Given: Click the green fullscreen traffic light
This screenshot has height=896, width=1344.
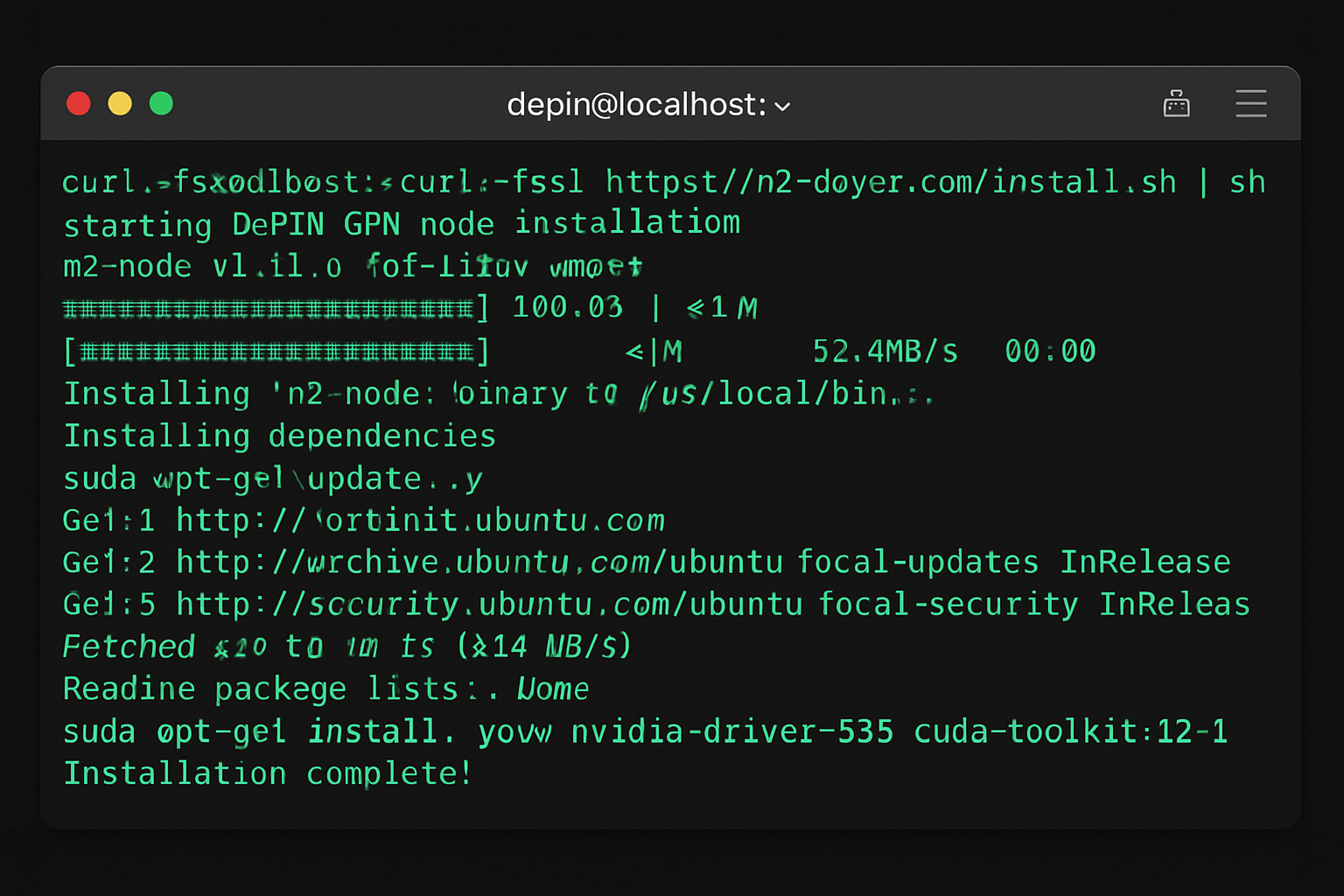Looking at the screenshot, I should [x=161, y=102].
